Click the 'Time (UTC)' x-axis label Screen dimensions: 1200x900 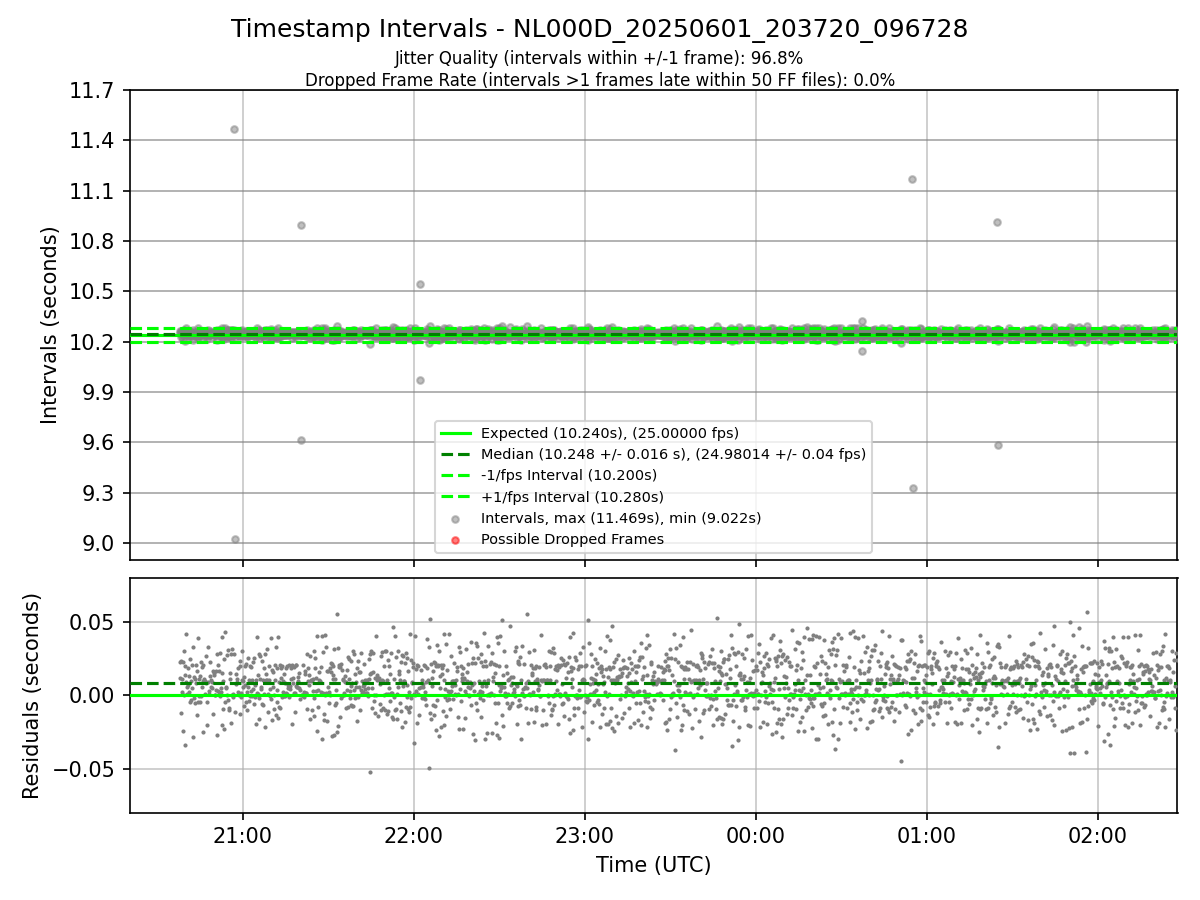pos(653,865)
